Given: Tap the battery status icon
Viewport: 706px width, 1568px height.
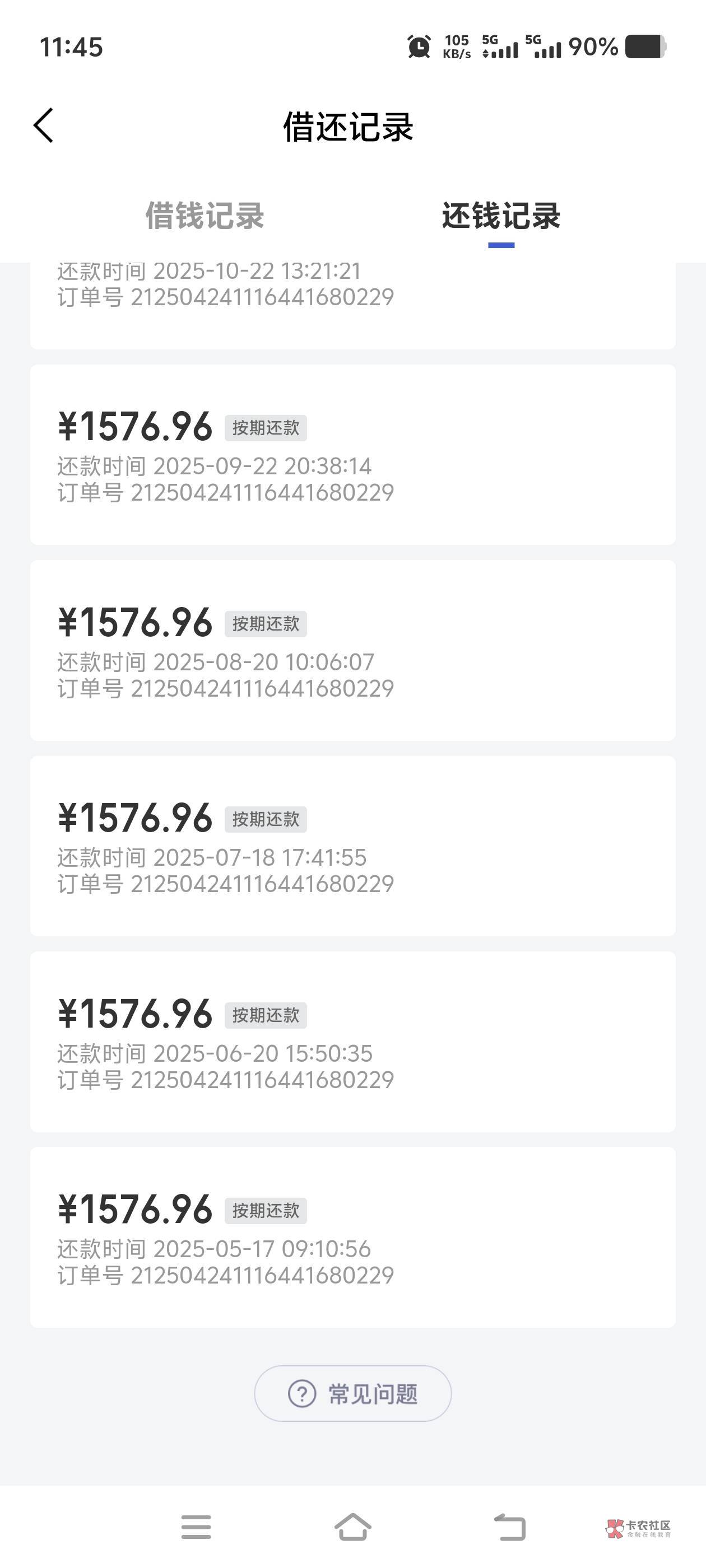Looking at the screenshot, I should coord(645,47).
